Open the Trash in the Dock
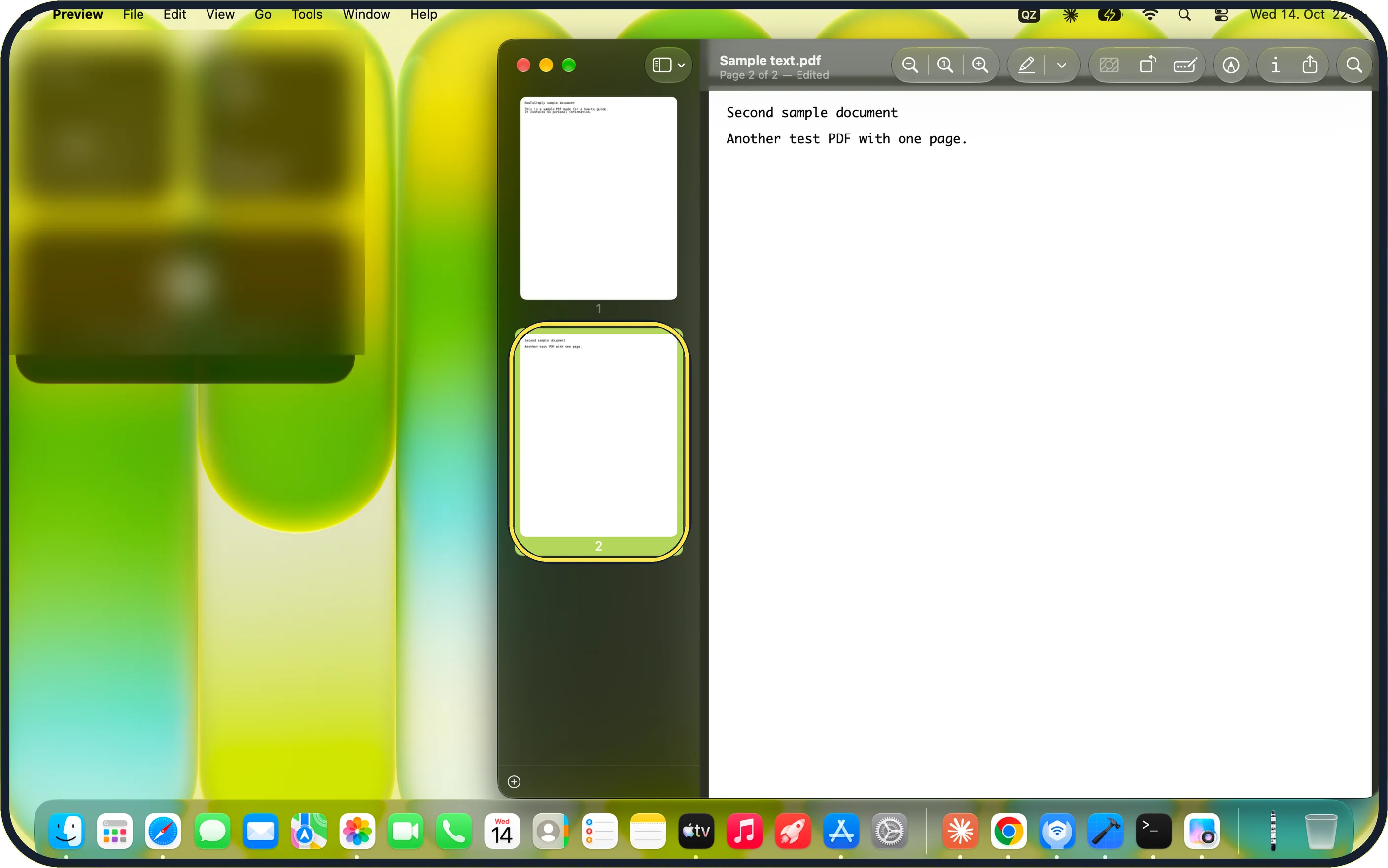The image size is (1388, 868). click(x=1321, y=831)
